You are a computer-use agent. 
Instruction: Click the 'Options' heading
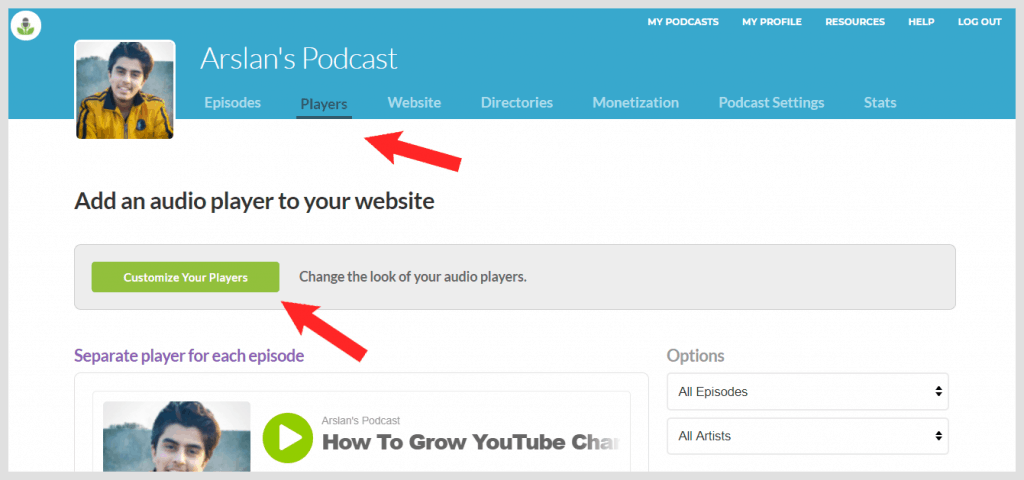coord(696,356)
